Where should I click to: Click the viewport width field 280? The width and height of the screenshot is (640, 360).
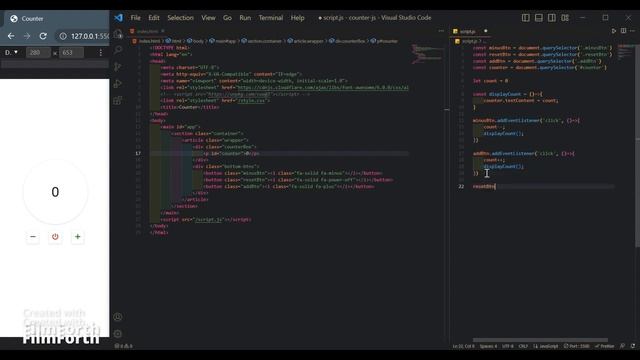(38, 52)
